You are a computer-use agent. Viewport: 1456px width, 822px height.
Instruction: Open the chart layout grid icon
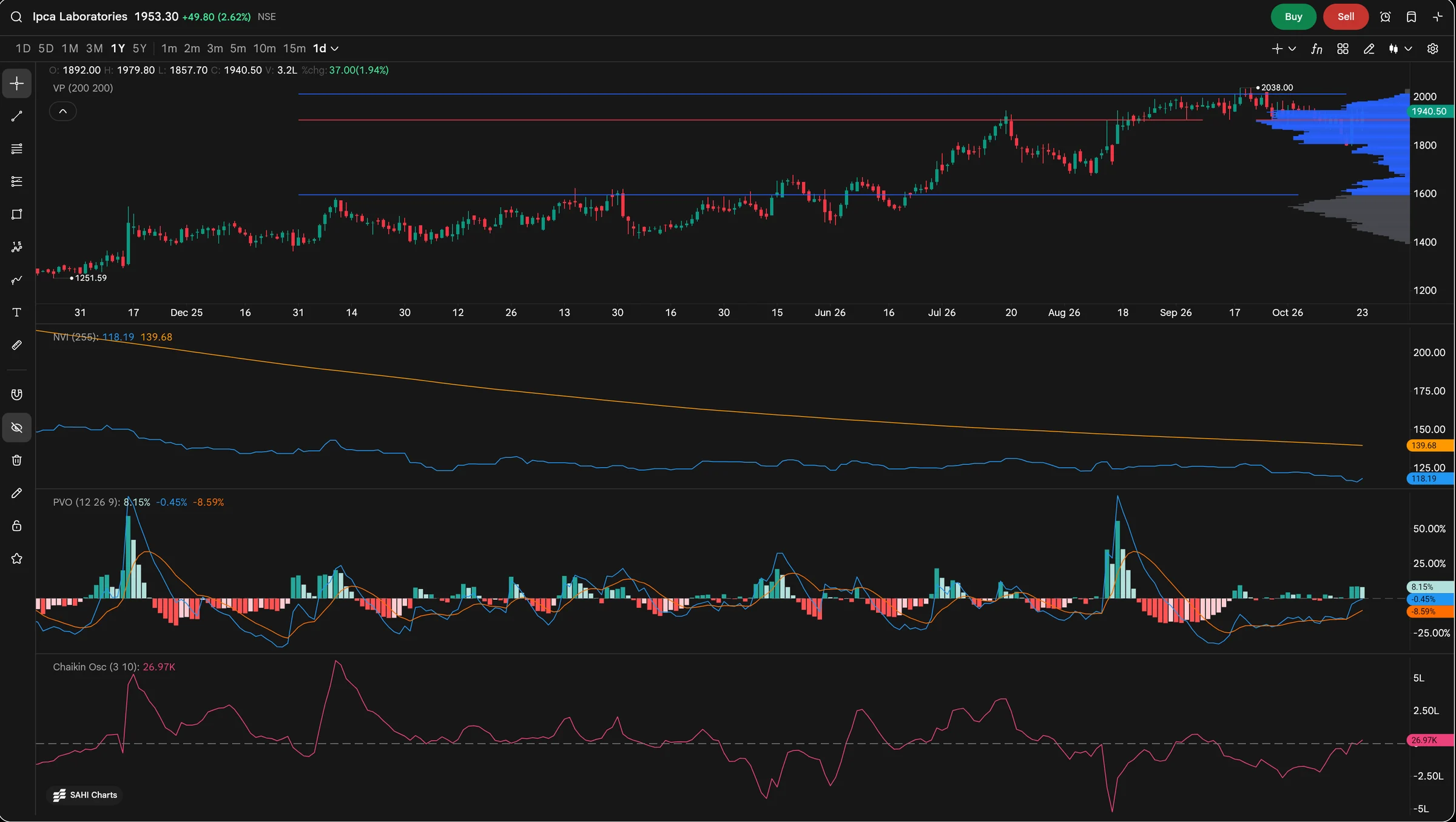pyautogui.click(x=1343, y=49)
